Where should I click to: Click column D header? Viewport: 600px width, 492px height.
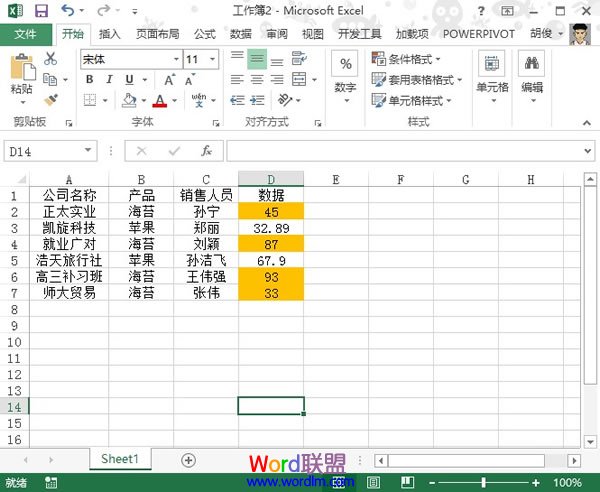pos(271,179)
